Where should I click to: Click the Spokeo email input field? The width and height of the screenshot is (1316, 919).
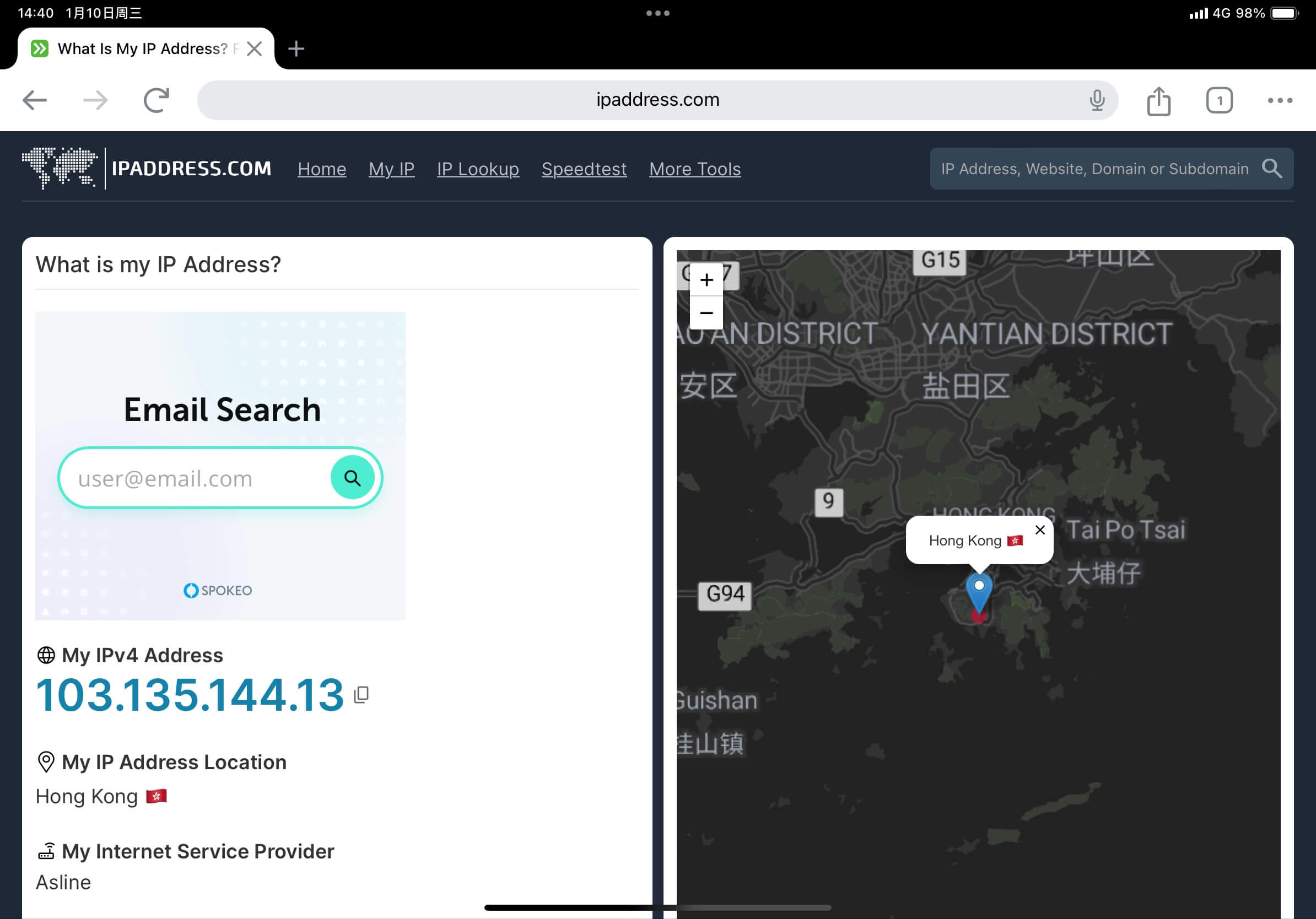[195, 478]
